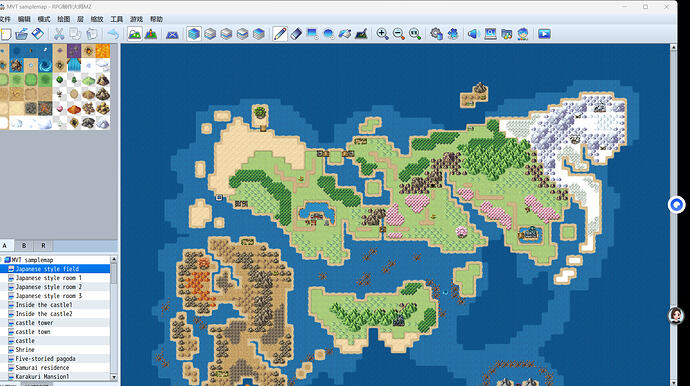Select the Shrine map
The width and height of the screenshot is (690, 386).
point(55,349)
